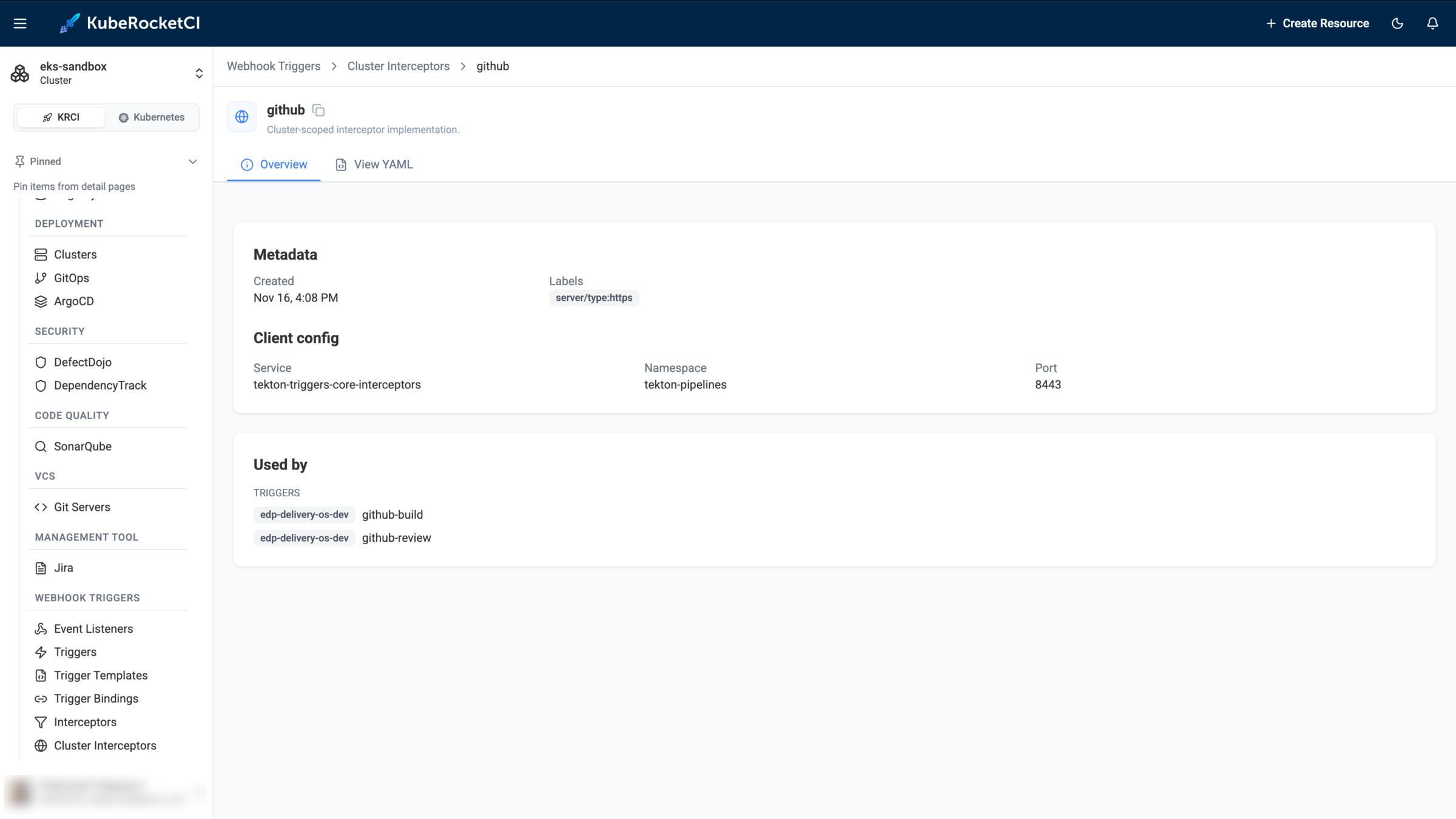Click the Jira document icon
Viewport: 1456px width, 819px height.
tap(41, 568)
